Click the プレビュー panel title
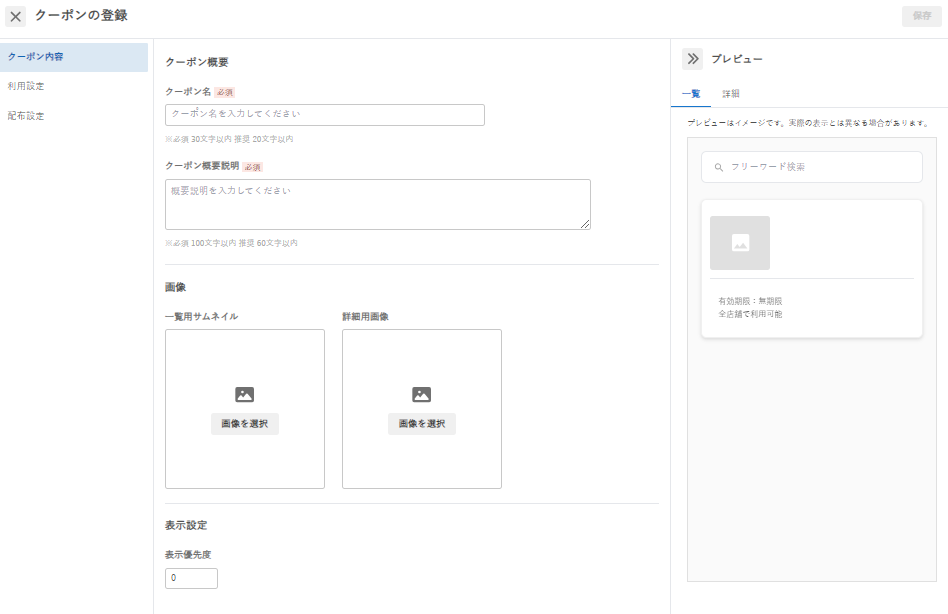The image size is (948, 614). [736, 59]
